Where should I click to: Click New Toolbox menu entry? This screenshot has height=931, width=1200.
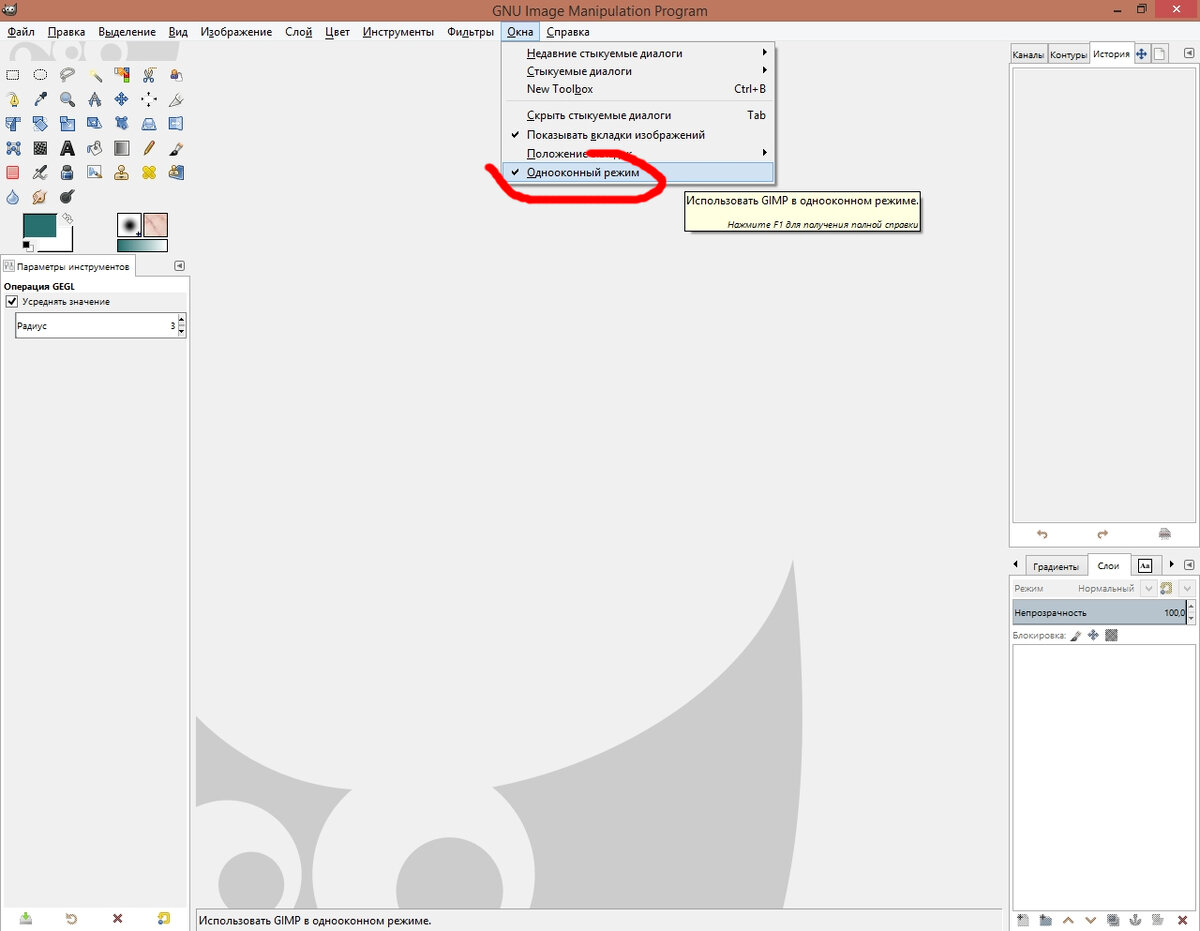[x=637, y=89]
